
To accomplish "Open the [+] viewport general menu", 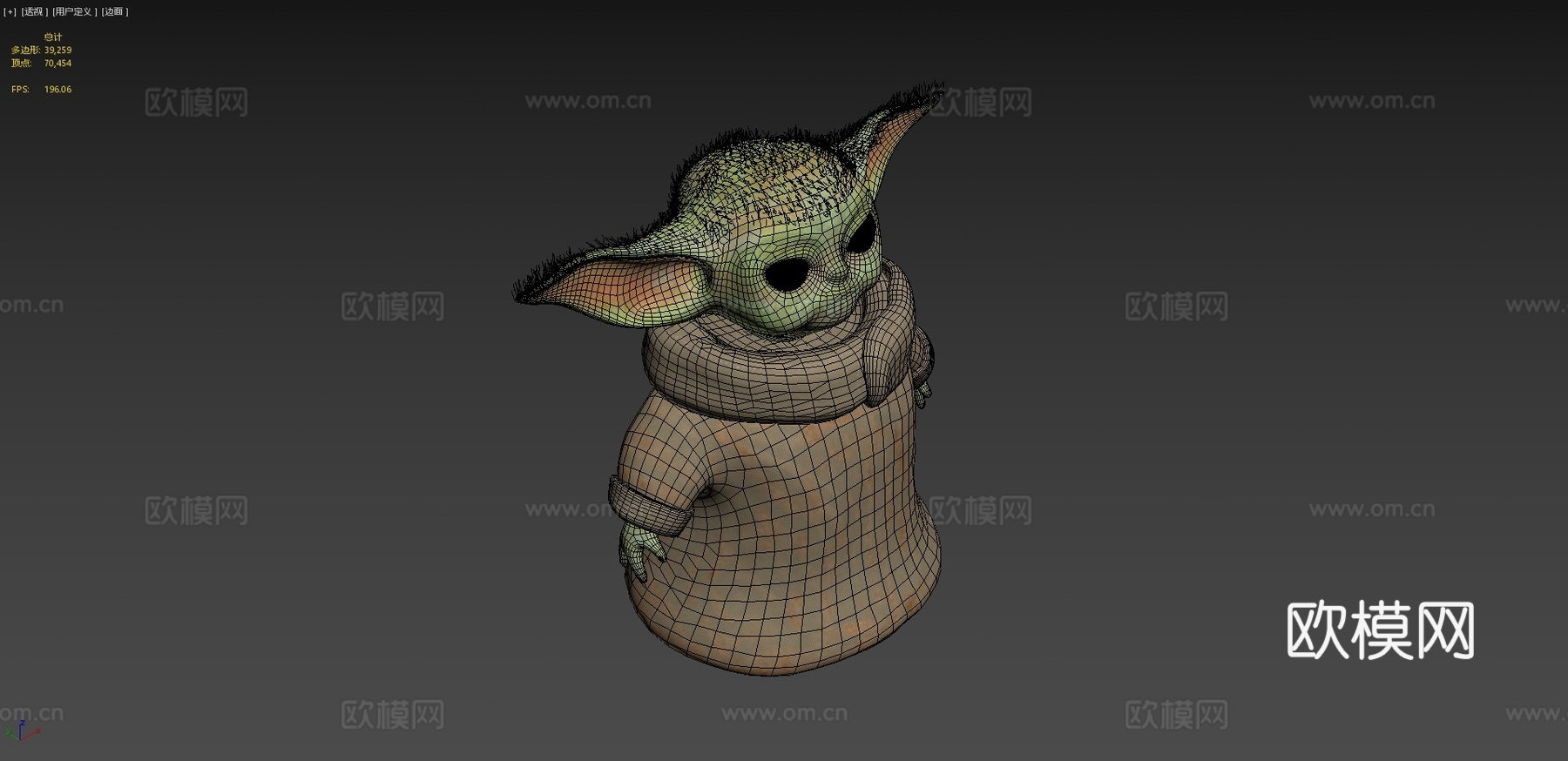I will coord(10,11).
